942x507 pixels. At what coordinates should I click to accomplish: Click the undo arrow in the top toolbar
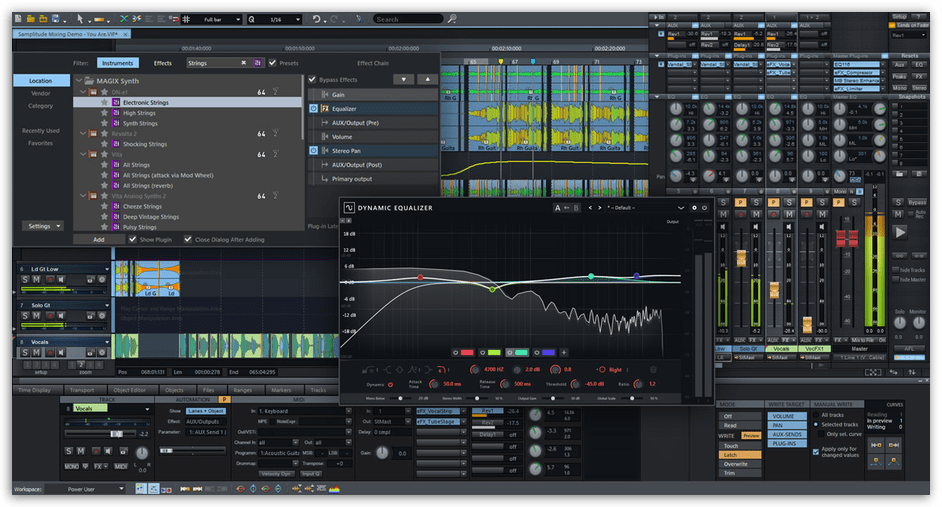[317, 19]
